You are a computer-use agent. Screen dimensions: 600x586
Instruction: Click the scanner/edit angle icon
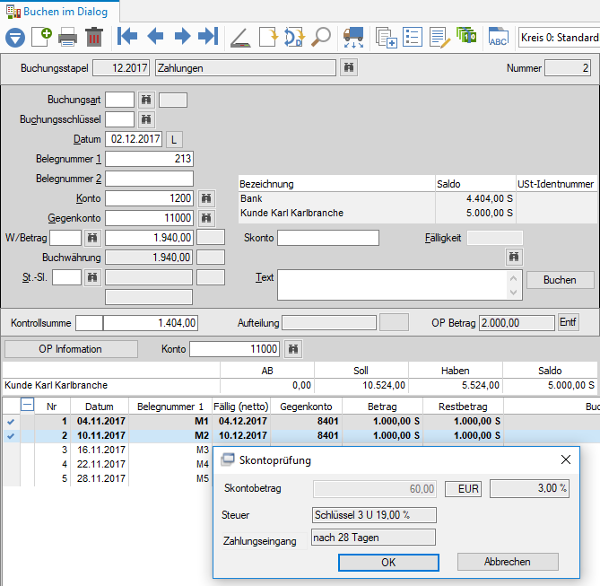coord(241,38)
